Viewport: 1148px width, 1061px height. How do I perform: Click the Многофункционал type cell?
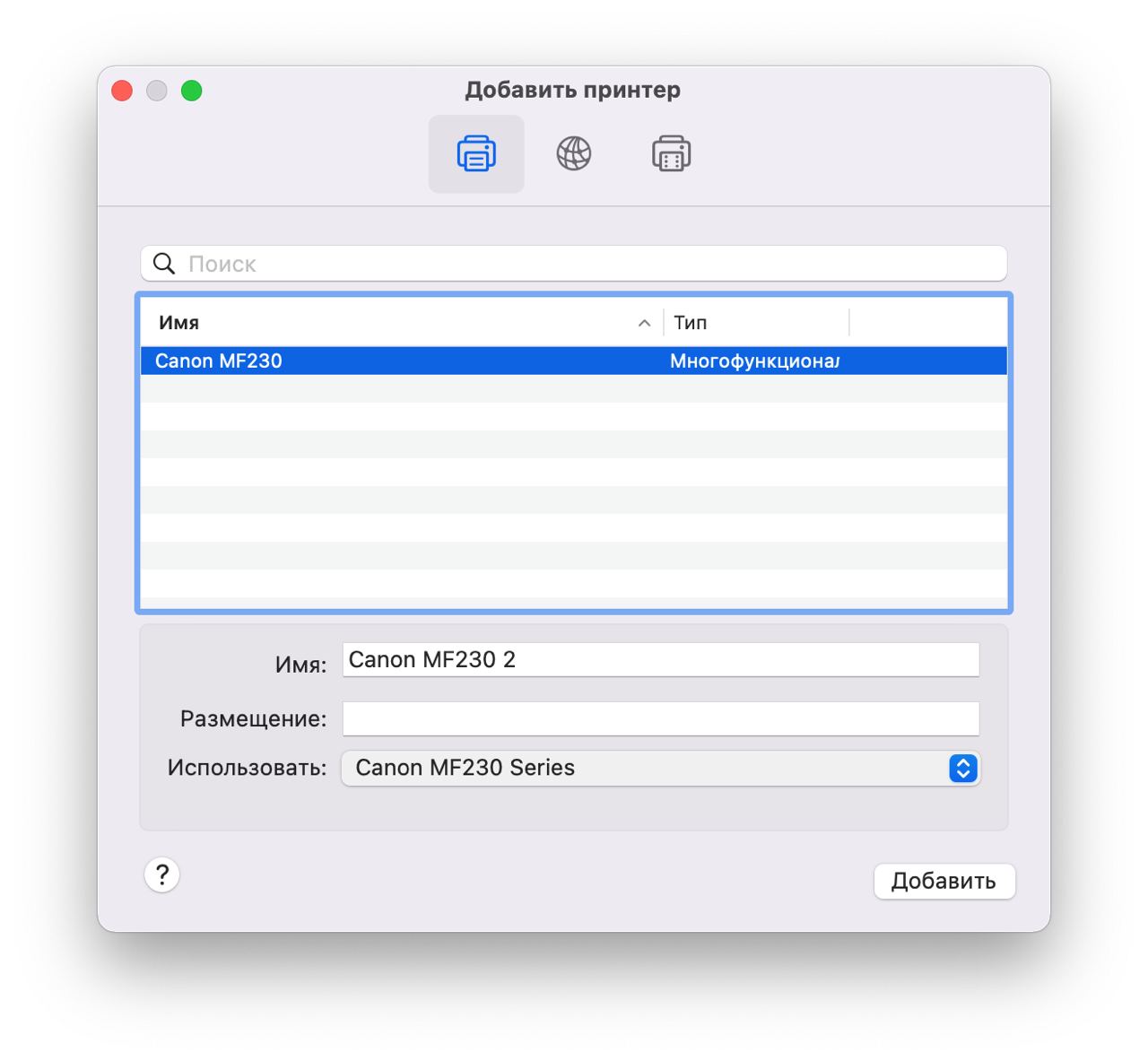point(754,361)
